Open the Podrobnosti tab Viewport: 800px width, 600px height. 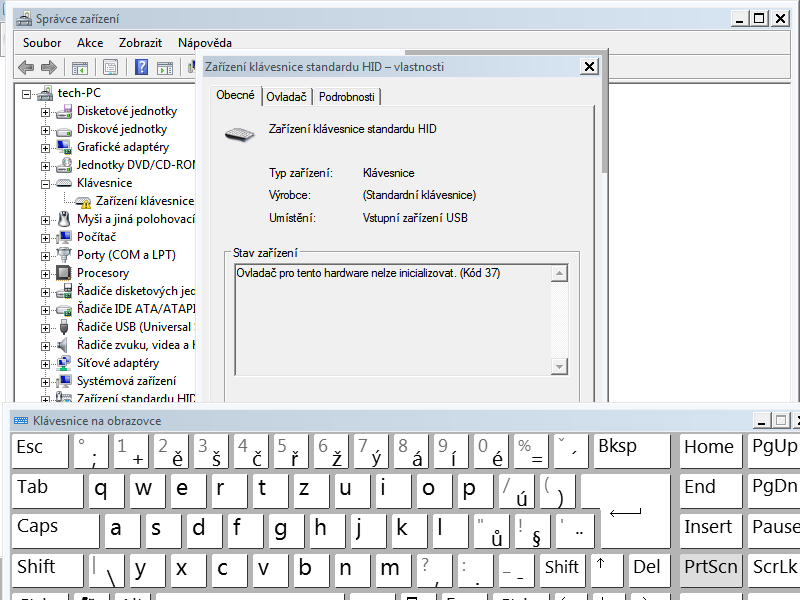[x=347, y=97]
